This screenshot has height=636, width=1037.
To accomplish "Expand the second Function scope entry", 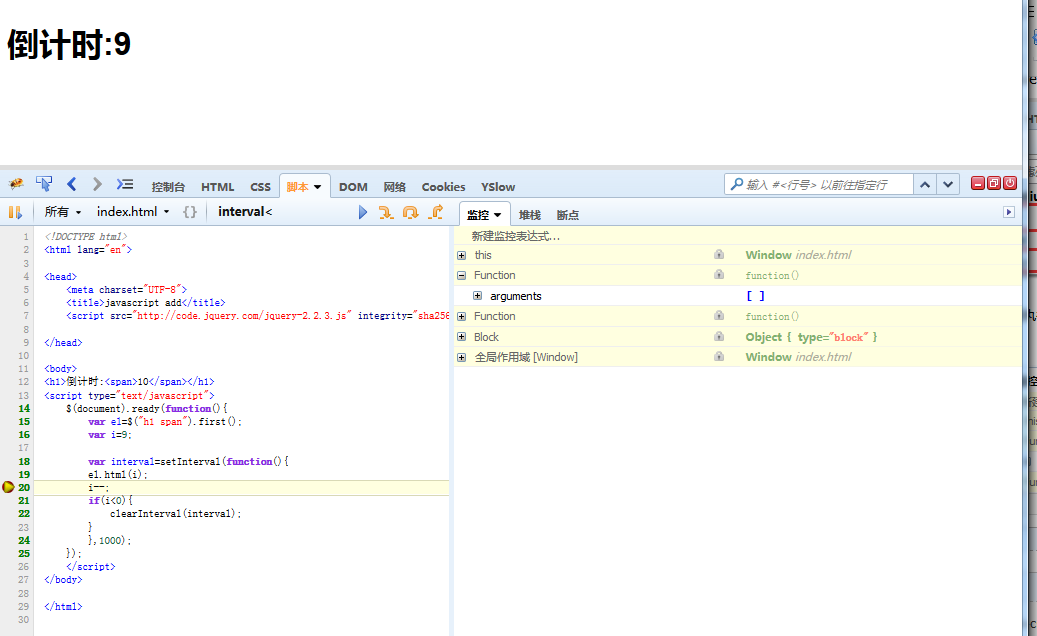I will tap(462, 317).
